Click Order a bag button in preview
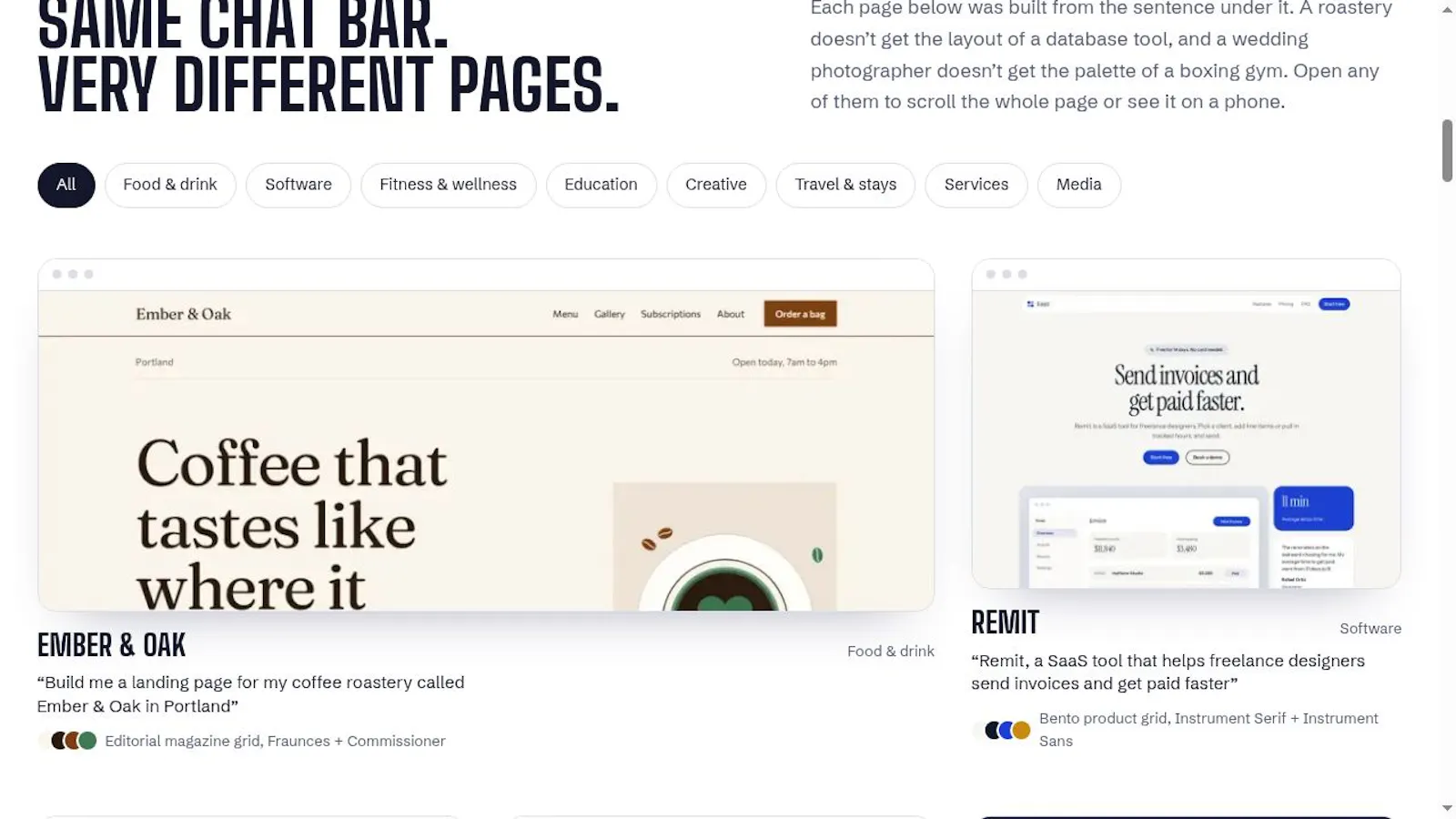 point(800,314)
